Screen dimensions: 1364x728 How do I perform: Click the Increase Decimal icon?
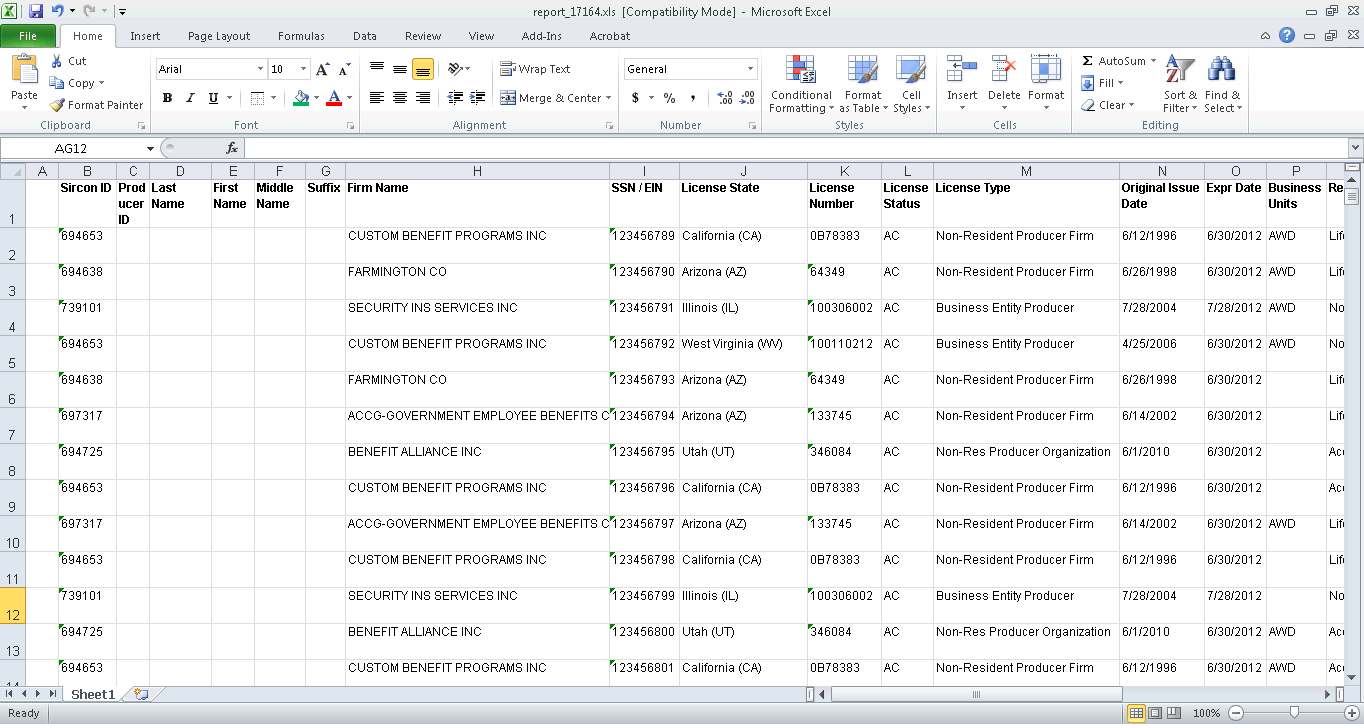(x=725, y=98)
